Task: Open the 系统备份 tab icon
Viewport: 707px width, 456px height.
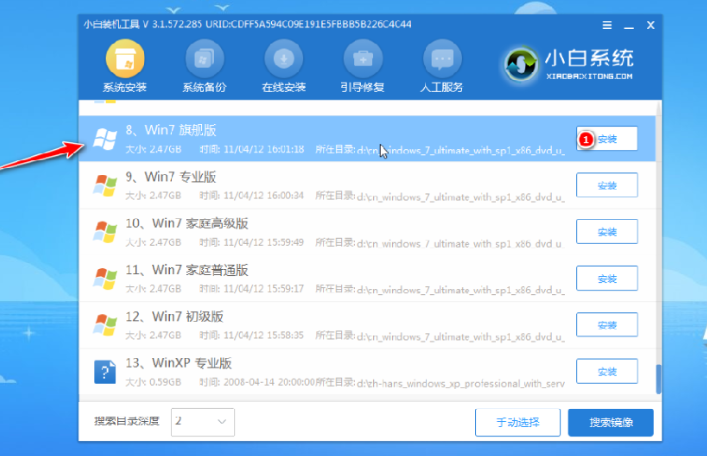Action: coord(204,59)
